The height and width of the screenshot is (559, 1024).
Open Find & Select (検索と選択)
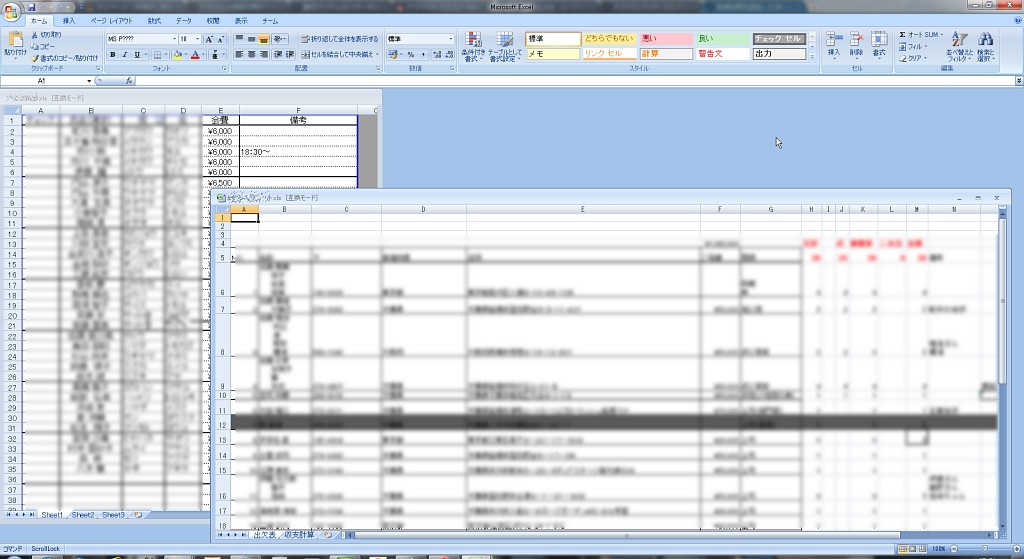(985, 46)
